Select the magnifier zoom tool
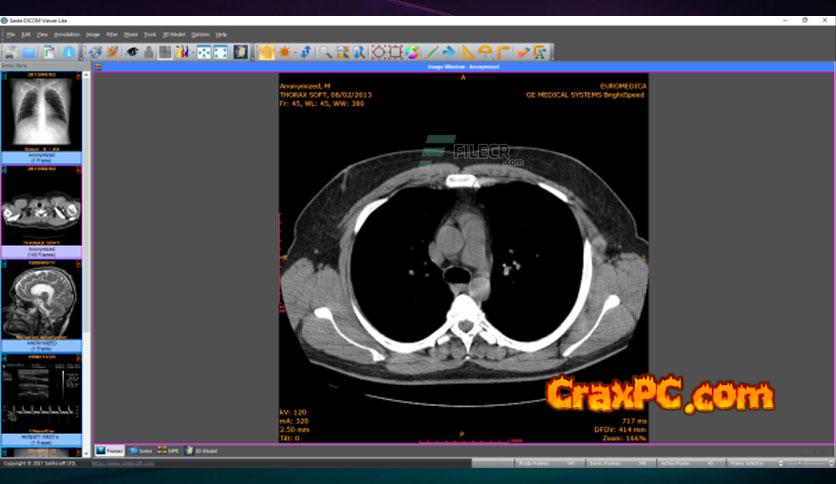 (325, 52)
